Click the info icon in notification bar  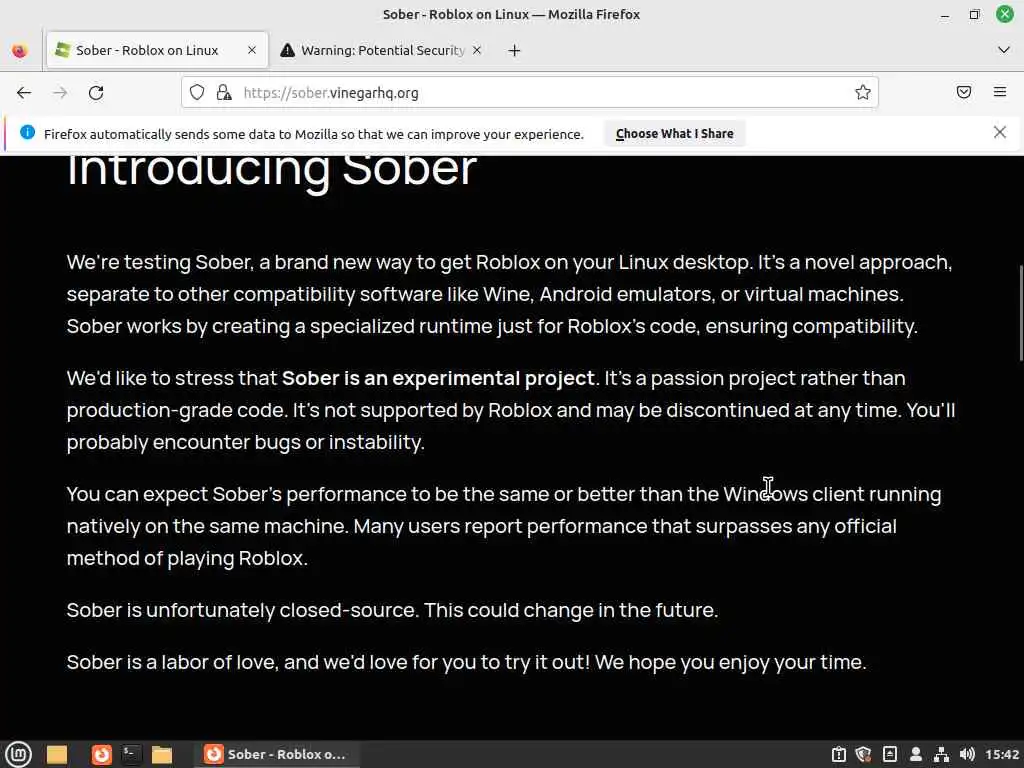coord(27,133)
